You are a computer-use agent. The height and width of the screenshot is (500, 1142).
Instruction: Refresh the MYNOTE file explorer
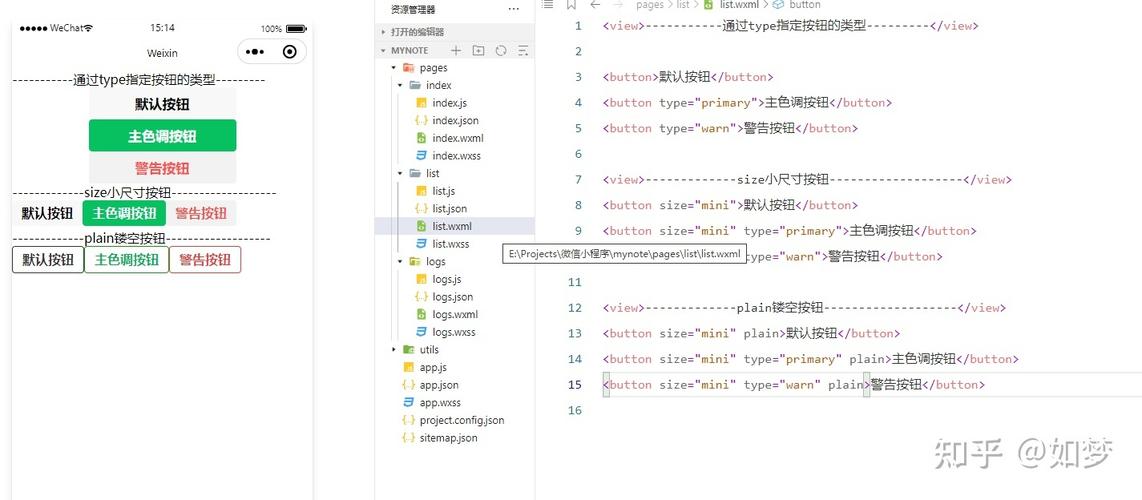click(x=500, y=50)
